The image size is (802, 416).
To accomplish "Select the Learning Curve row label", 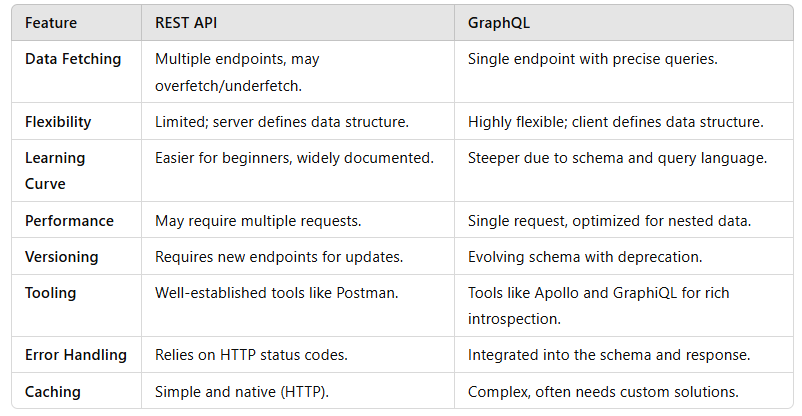I will pos(55,170).
